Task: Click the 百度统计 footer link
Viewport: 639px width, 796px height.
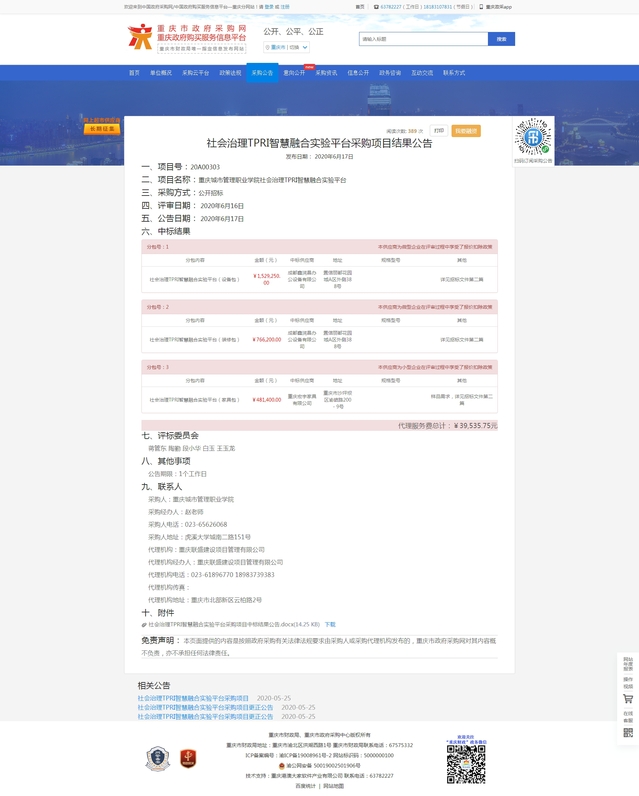Action: (306, 786)
